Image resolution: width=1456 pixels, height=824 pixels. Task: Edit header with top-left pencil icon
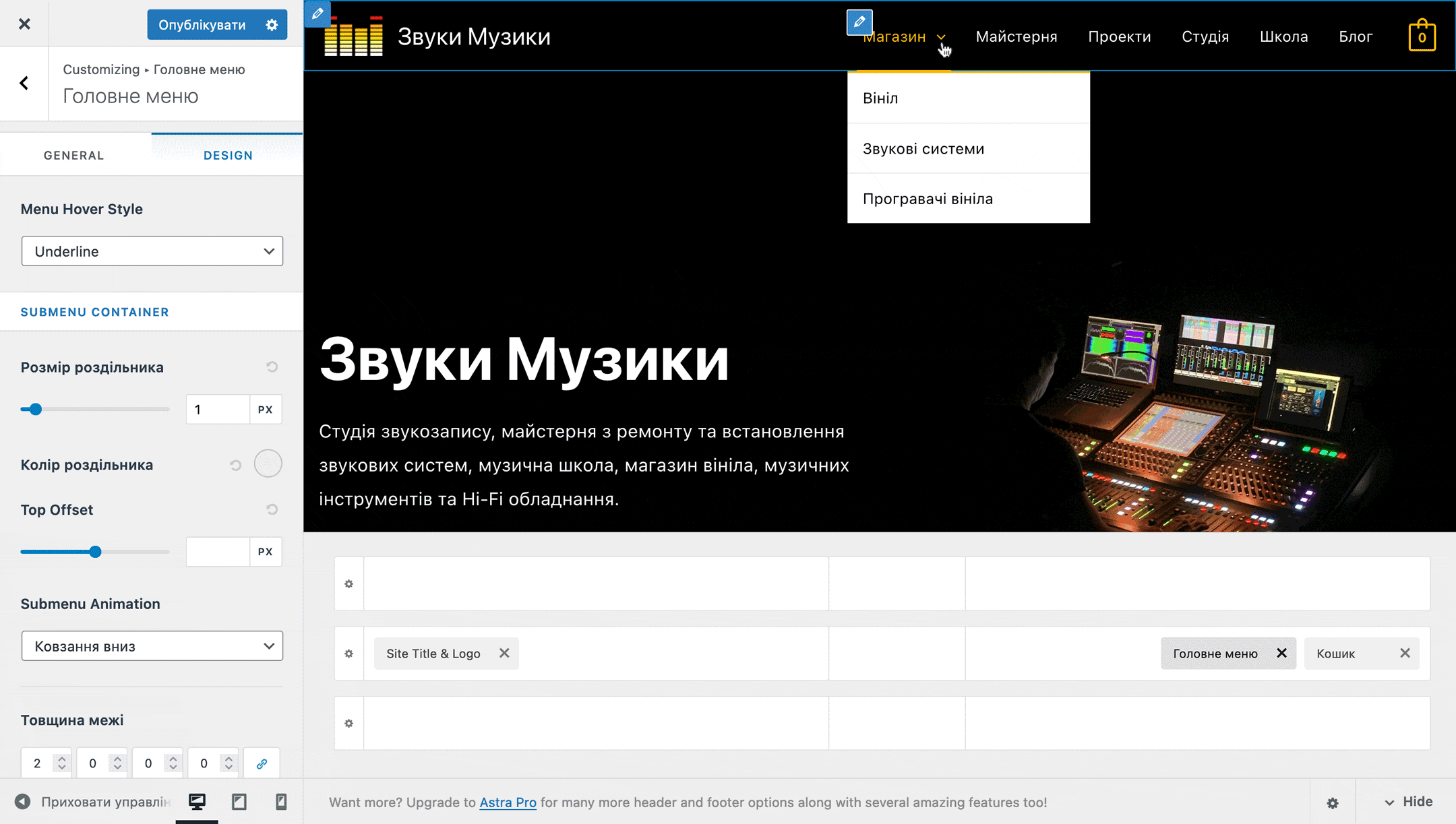[317, 13]
